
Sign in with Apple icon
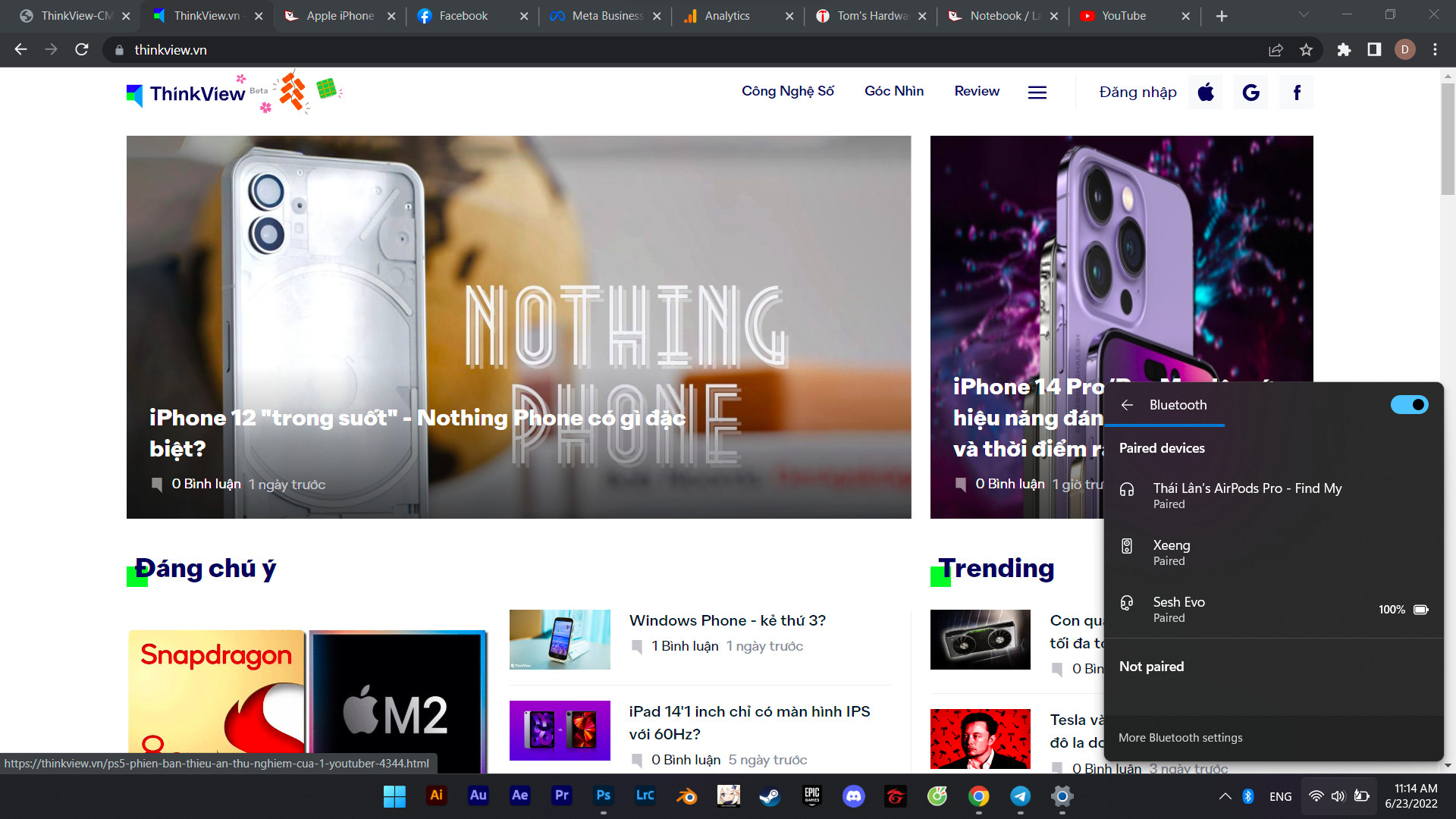click(1206, 93)
